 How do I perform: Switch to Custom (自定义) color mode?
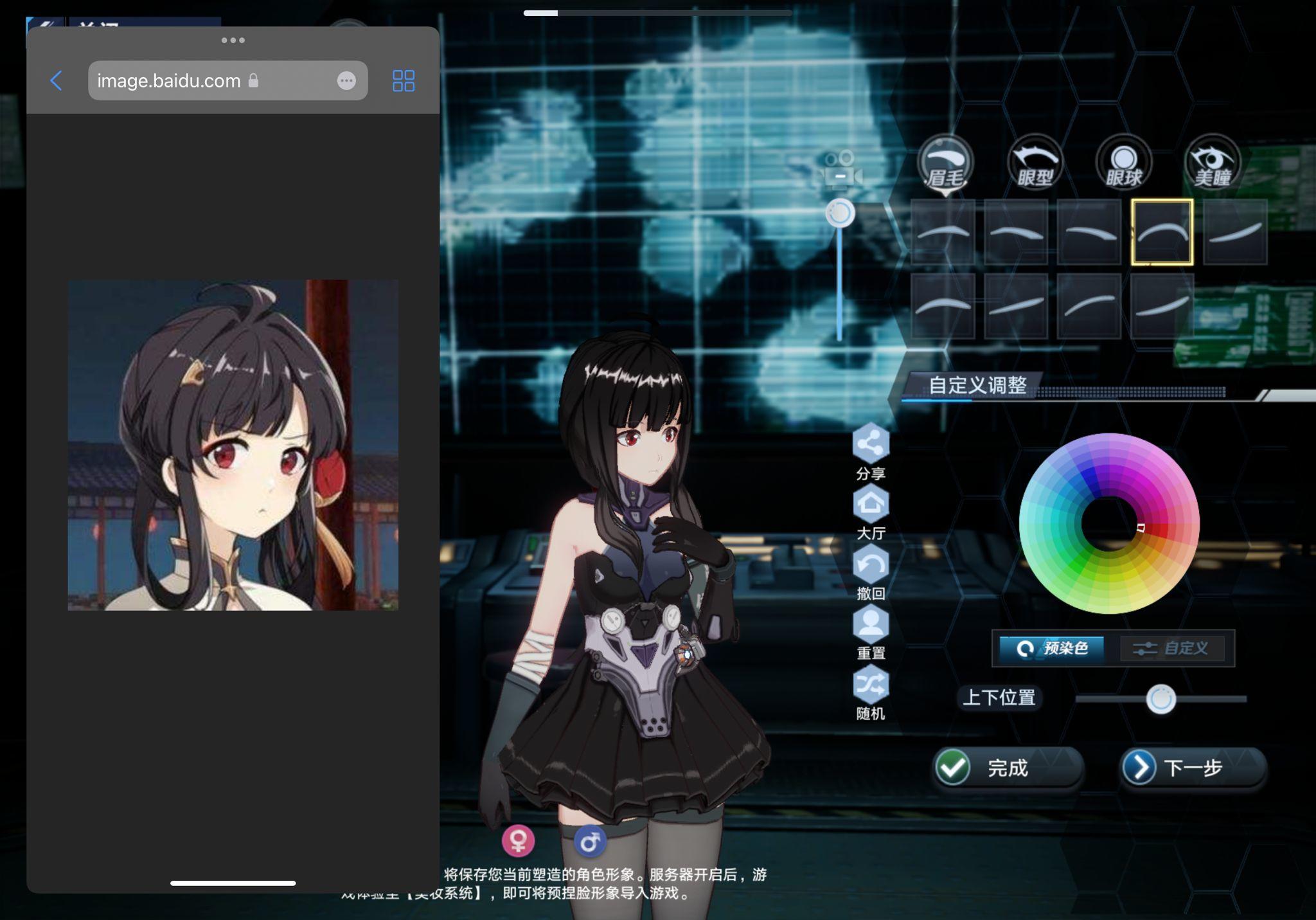(x=1172, y=648)
